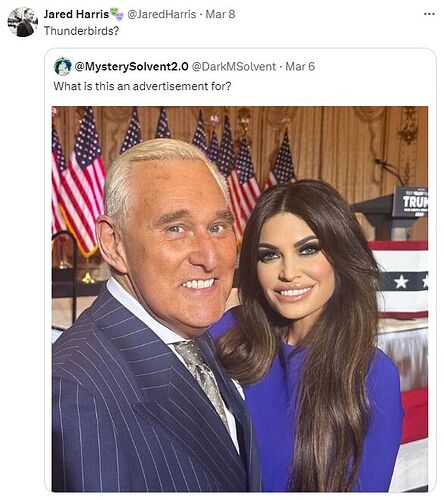
Task: Click the 'Thunderbirds?' tweet text
Action: 81,31
